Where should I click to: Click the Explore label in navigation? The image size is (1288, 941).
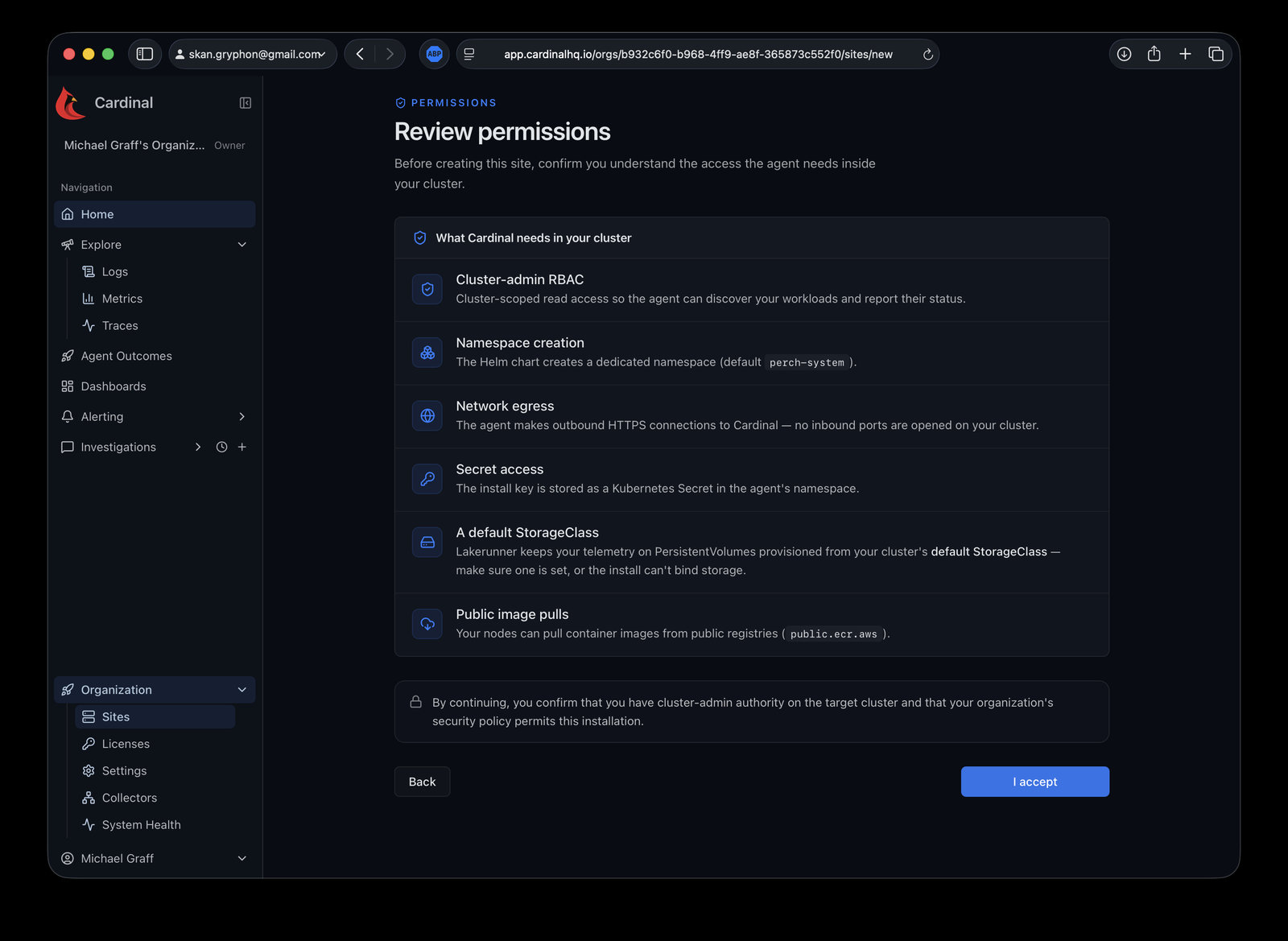point(101,245)
